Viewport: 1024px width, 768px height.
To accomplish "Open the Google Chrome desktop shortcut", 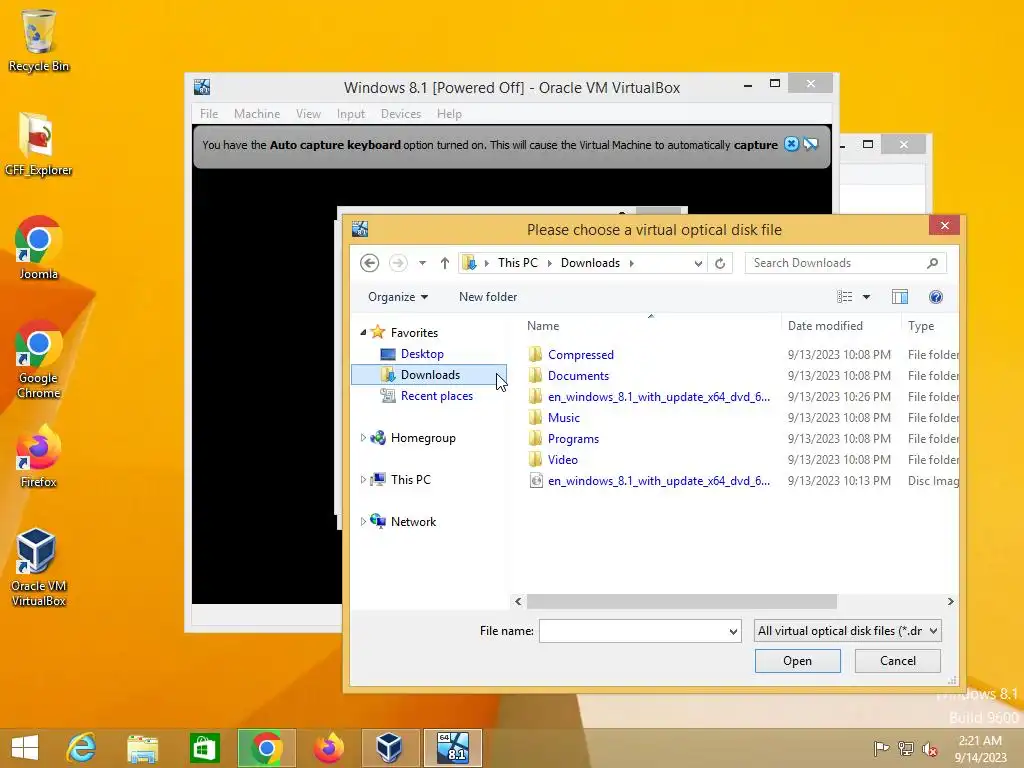I will 39,359.
